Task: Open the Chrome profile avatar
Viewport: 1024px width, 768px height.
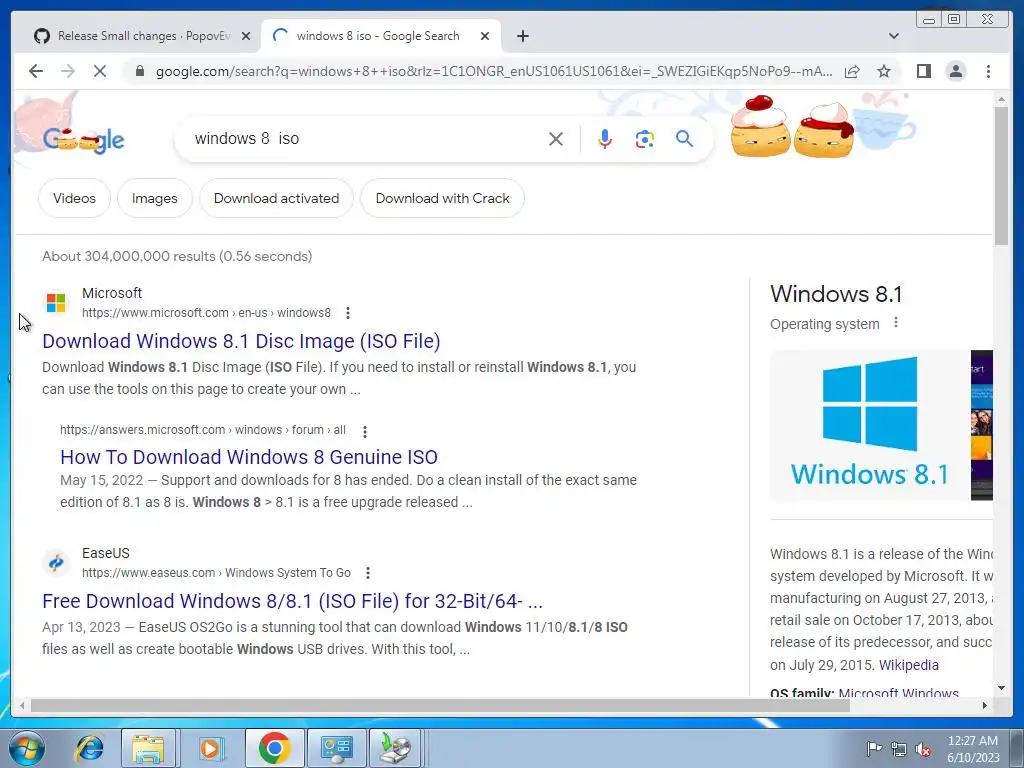Action: (x=955, y=71)
